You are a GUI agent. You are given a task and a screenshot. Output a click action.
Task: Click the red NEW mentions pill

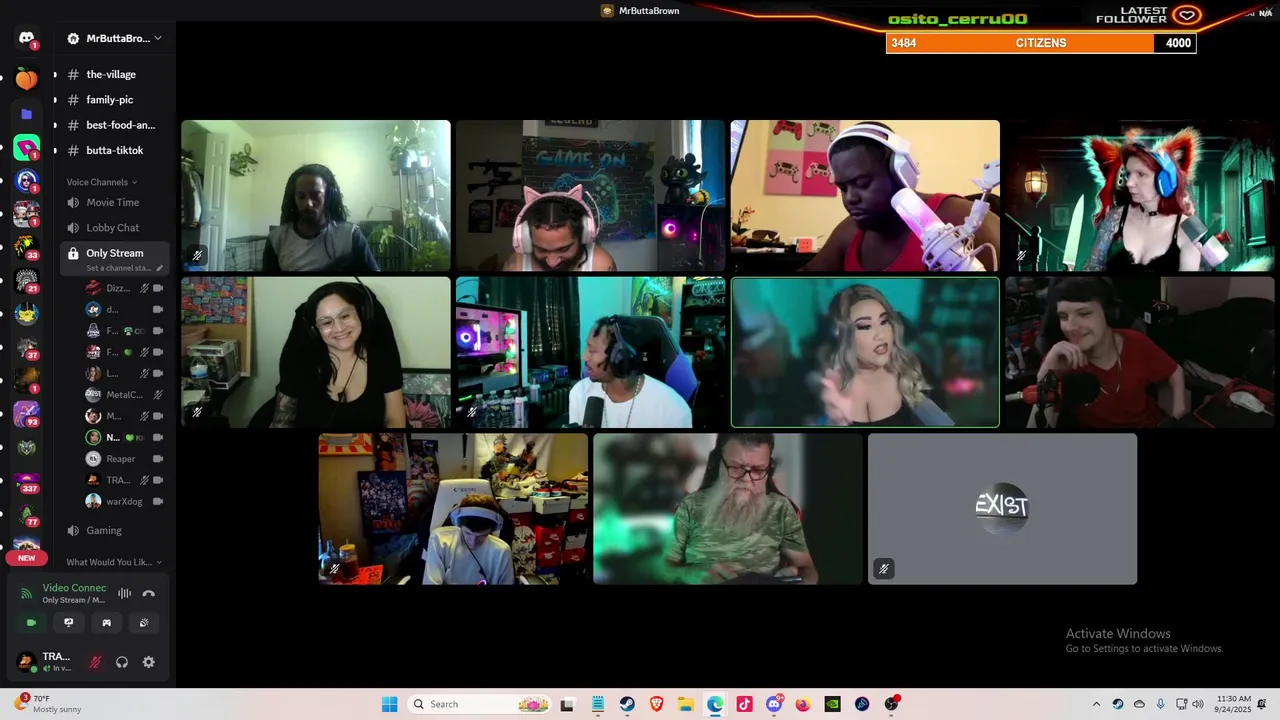(27, 558)
